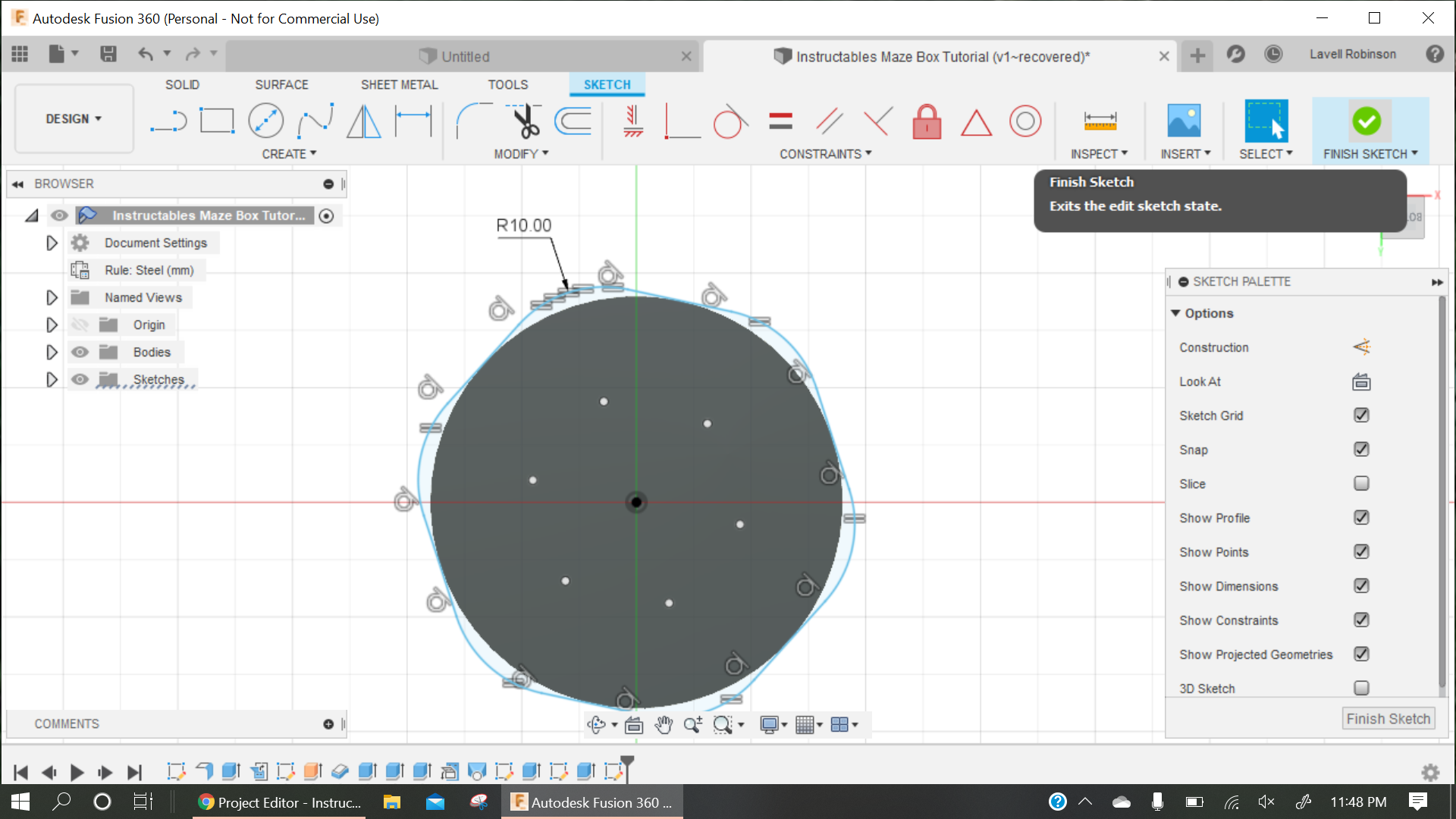Open the INSERT dropdown menu
Image resolution: width=1456 pixels, height=819 pixels.
click(x=1185, y=154)
